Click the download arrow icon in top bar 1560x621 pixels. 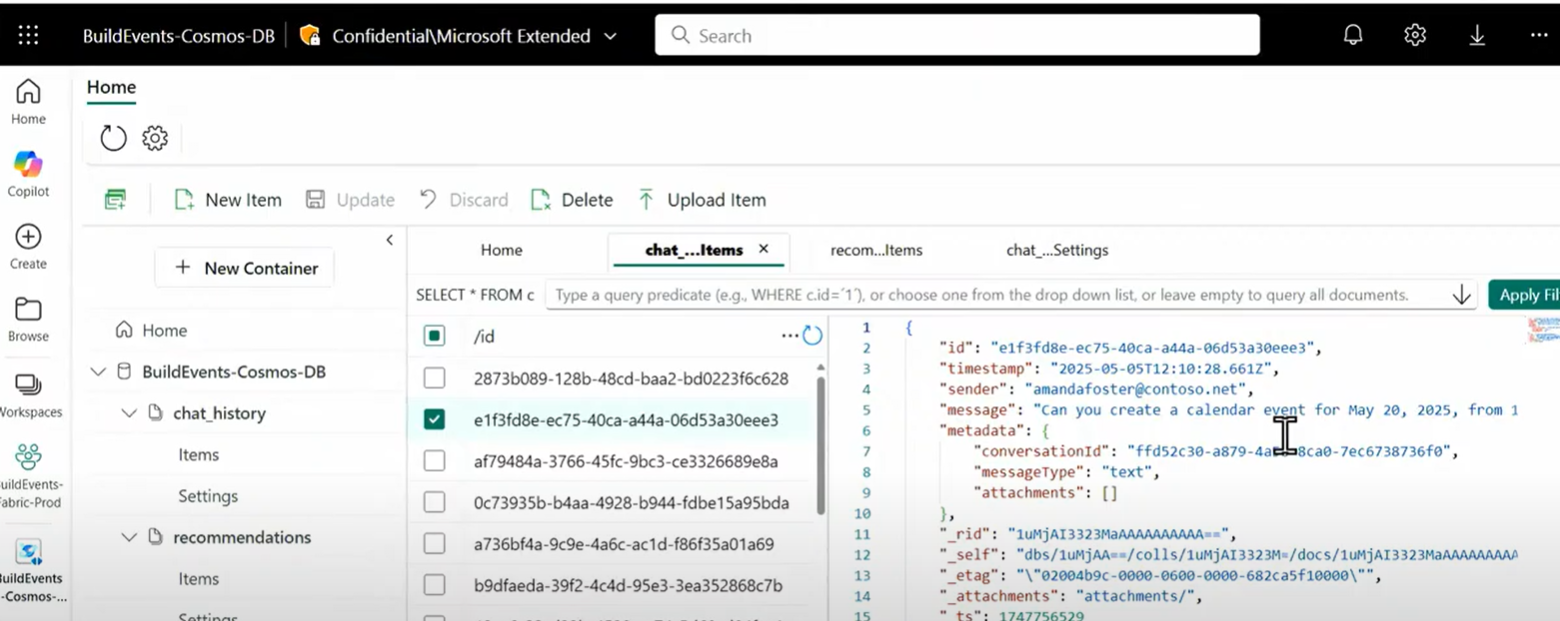click(1477, 36)
